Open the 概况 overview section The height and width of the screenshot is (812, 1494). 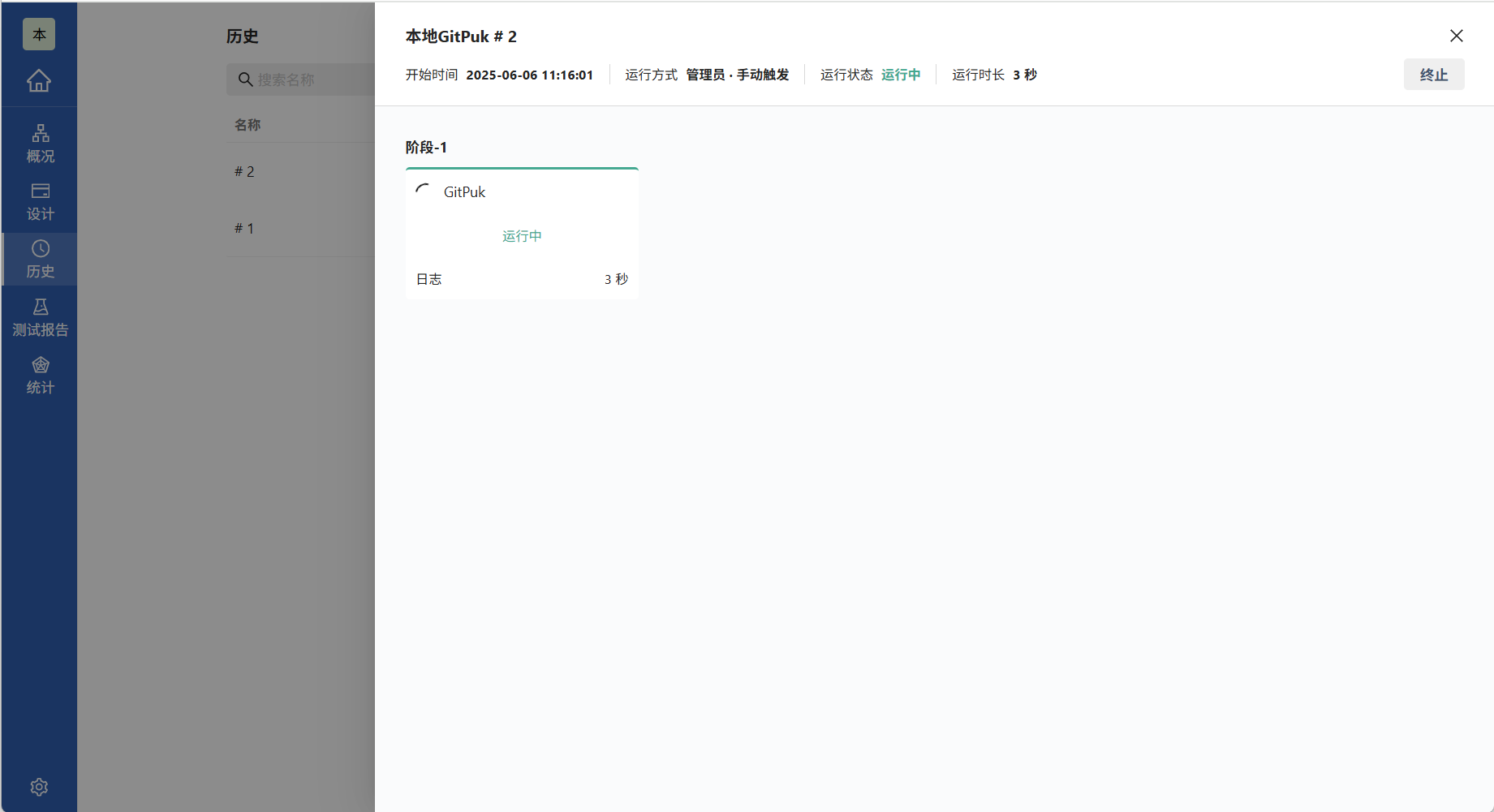(x=40, y=144)
